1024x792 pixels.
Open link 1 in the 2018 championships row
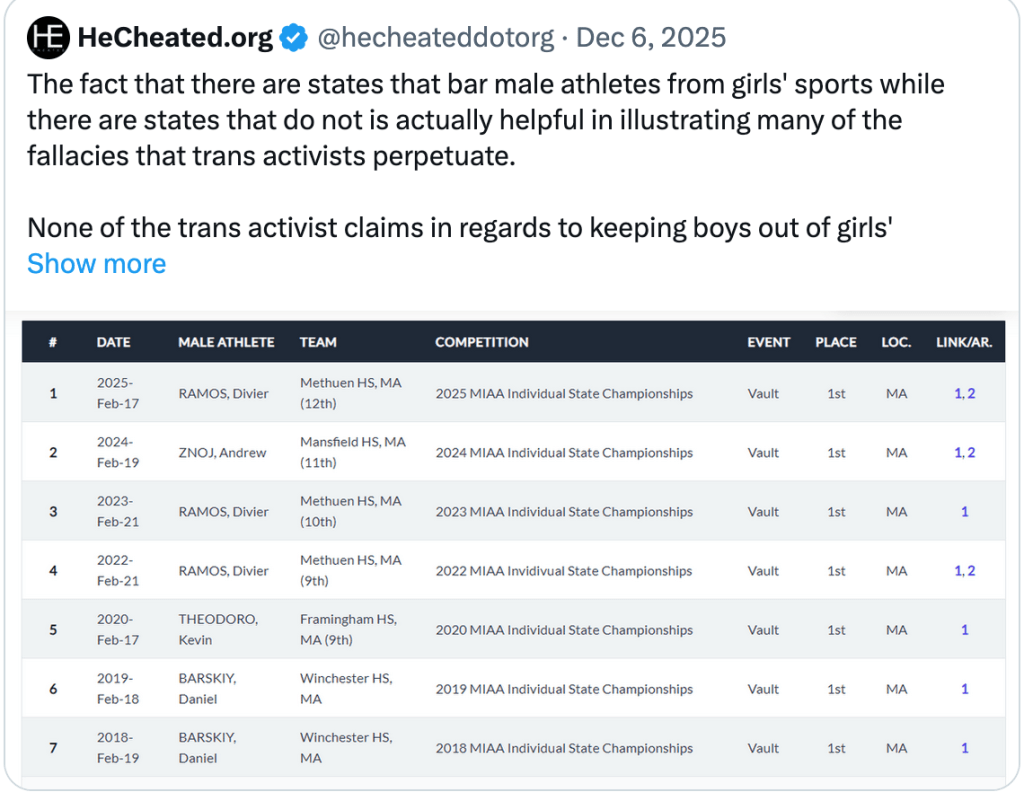pos(965,747)
